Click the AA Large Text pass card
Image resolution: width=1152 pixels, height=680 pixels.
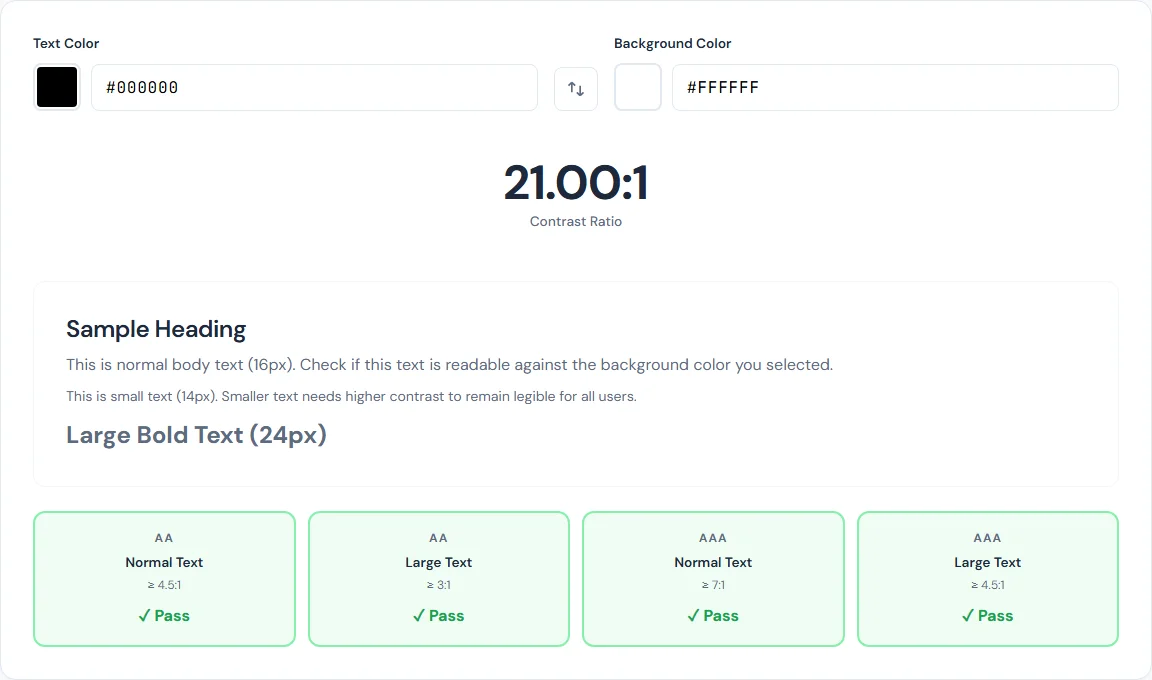pyautogui.click(x=438, y=578)
